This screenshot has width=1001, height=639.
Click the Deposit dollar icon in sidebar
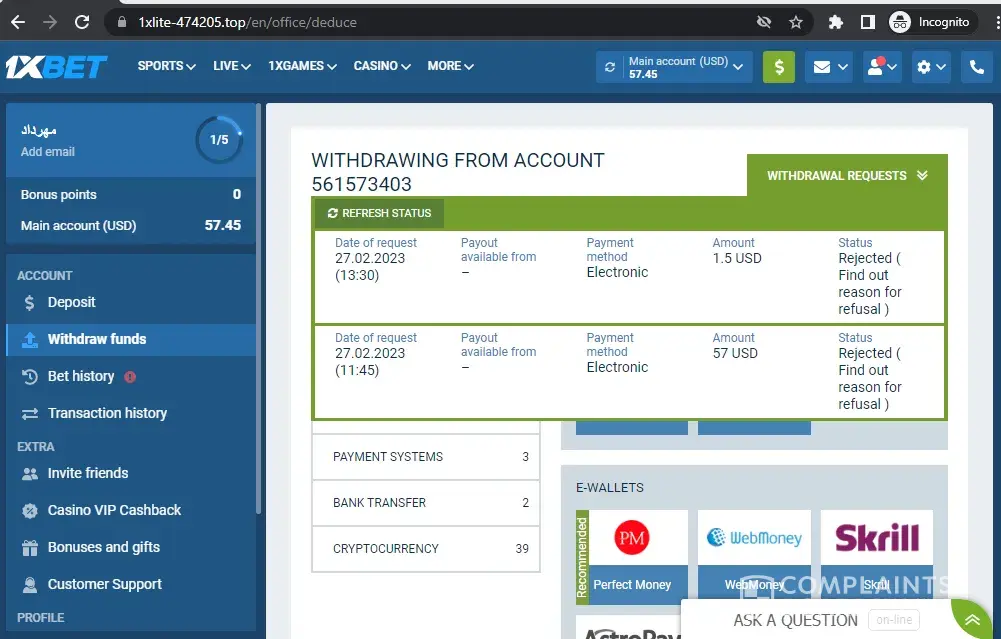click(x=29, y=303)
